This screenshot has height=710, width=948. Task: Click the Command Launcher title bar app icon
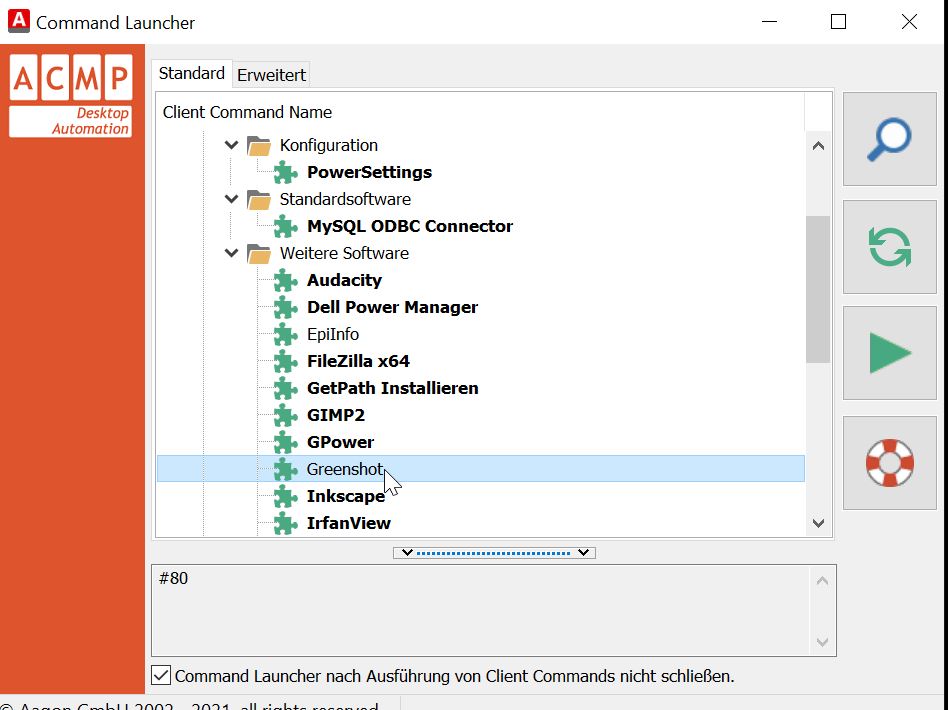(x=19, y=22)
